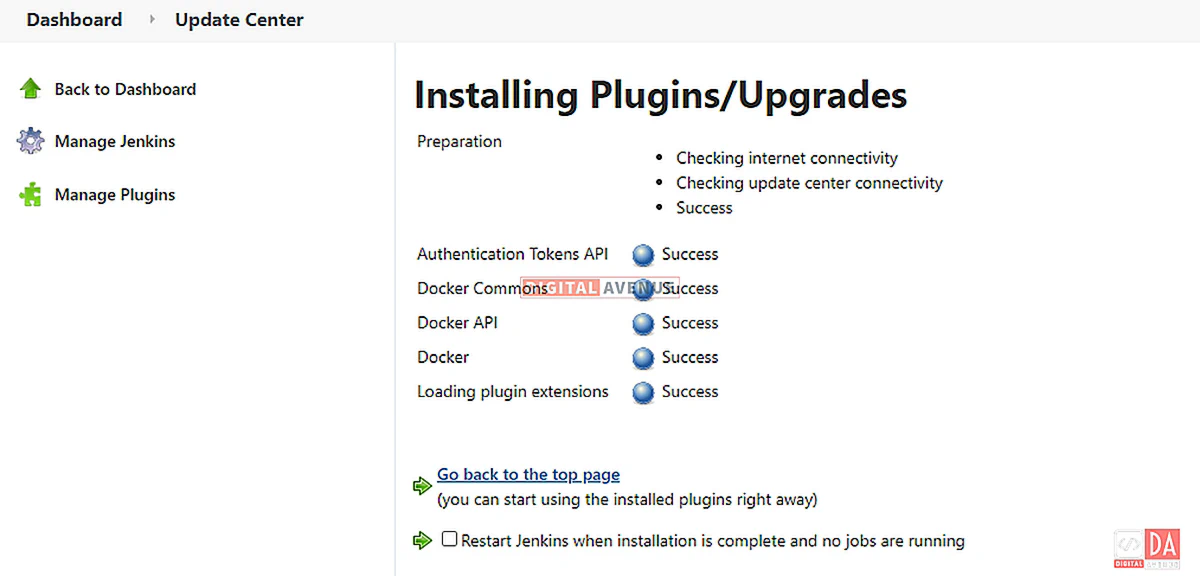Image resolution: width=1200 pixels, height=576 pixels.
Task: Click Checking internet connectivity text
Action: (x=787, y=158)
